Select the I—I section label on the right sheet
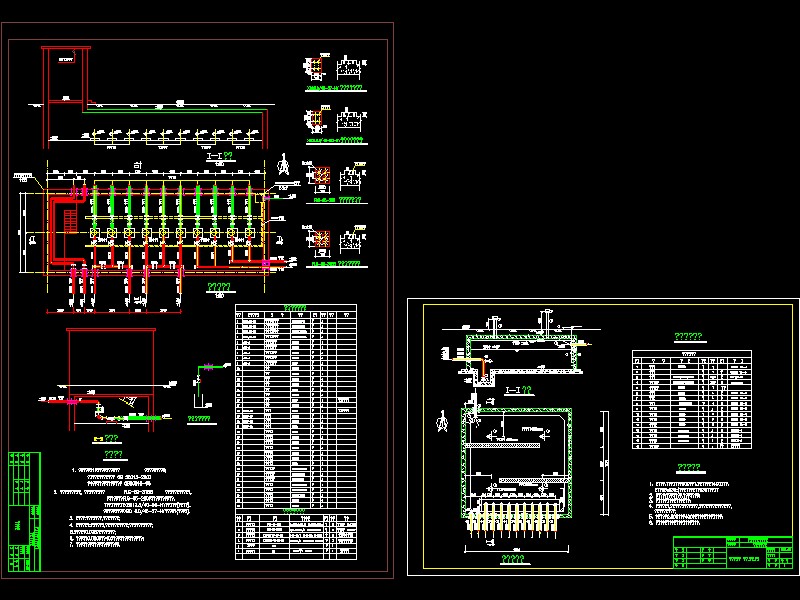Image resolution: width=800 pixels, height=600 pixels. (x=518, y=390)
